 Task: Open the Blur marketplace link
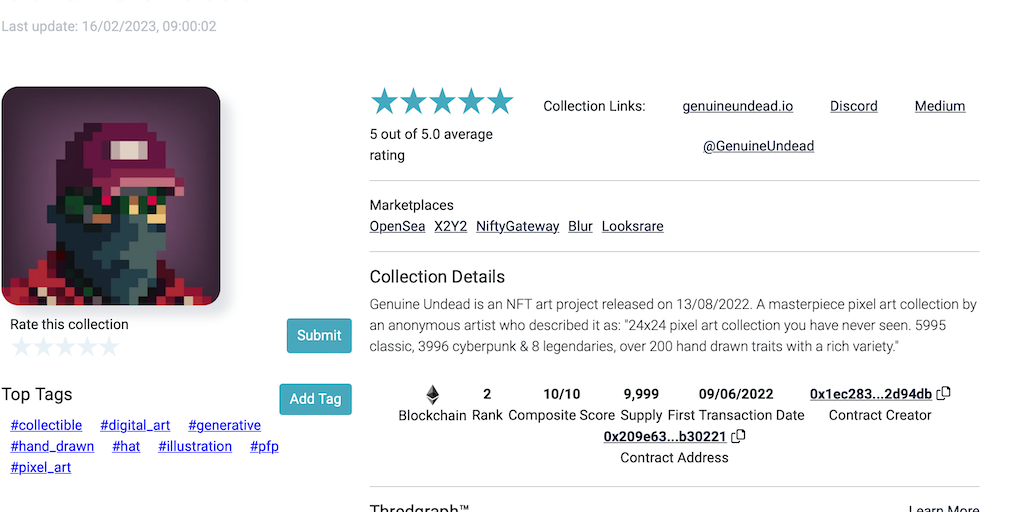(x=580, y=227)
